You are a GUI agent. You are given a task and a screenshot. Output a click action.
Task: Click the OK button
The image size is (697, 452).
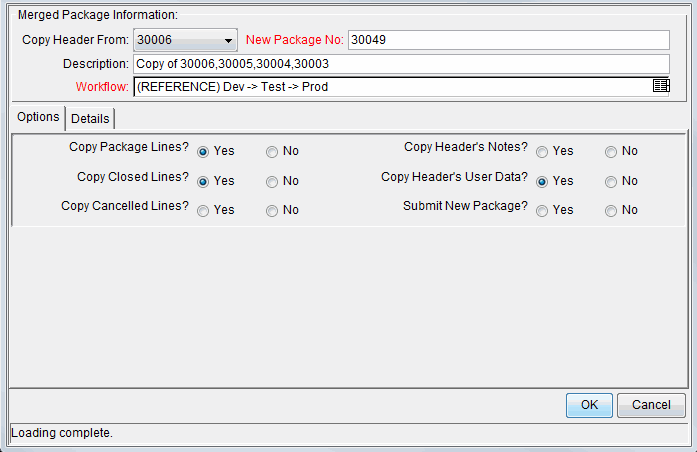click(589, 405)
